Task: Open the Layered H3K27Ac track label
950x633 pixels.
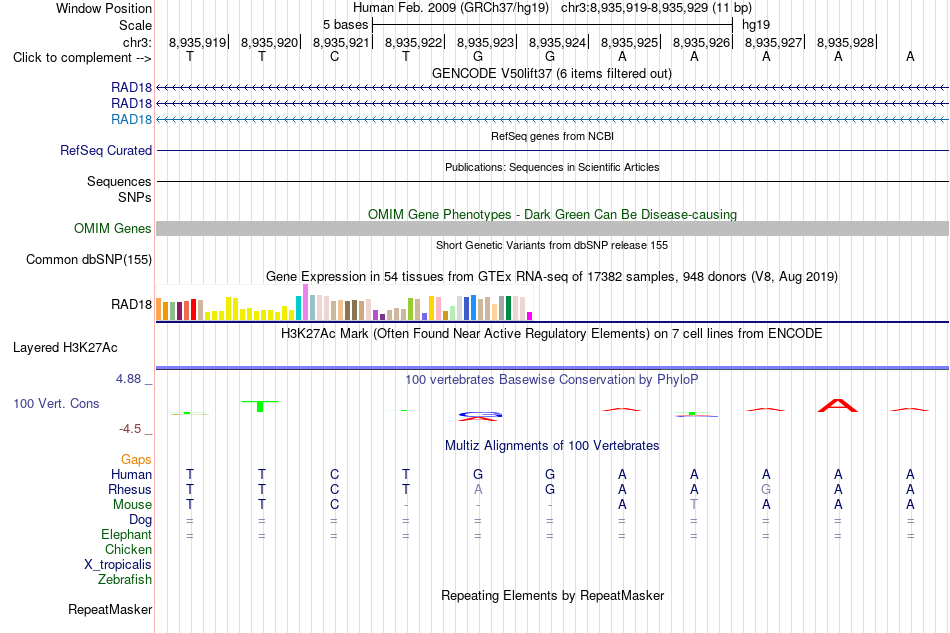Action: (65, 348)
